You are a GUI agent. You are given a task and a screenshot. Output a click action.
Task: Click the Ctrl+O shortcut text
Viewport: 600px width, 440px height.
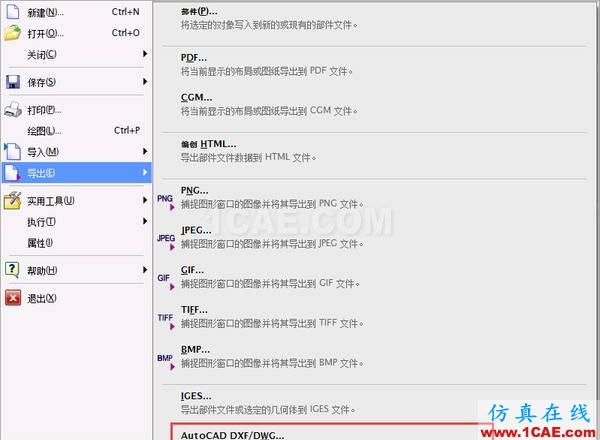[x=126, y=33]
